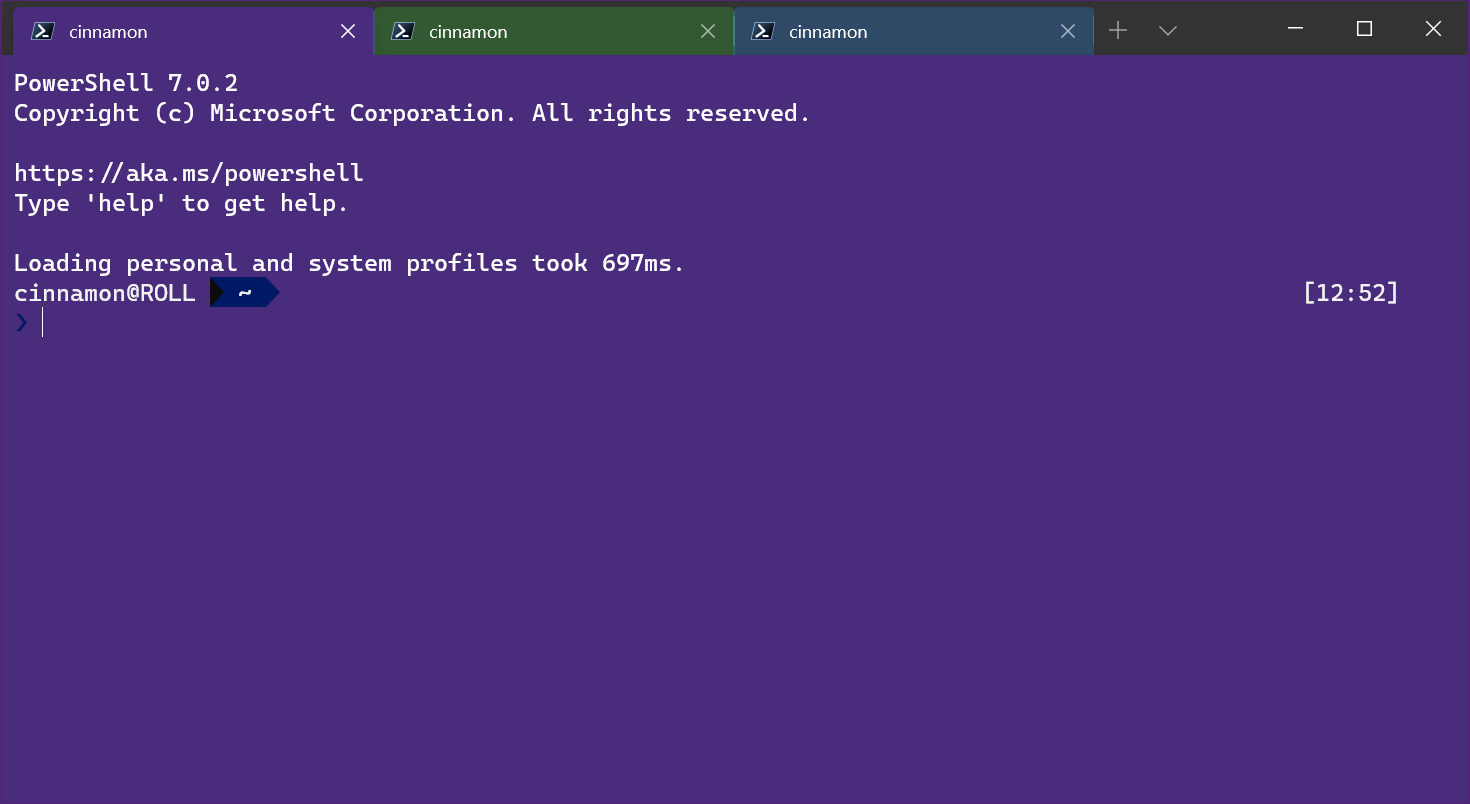1470x804 pixels.
Task: Click the terminal output area showing PowerShell version
Action: (125, 82)
